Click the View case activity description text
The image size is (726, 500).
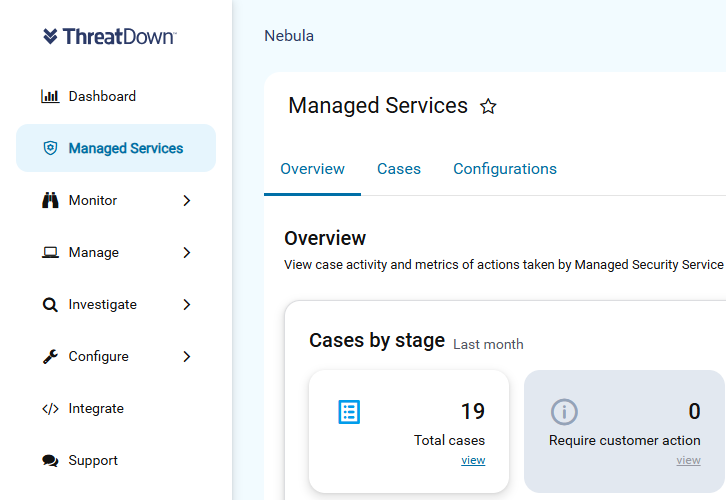tap(504, 265)
